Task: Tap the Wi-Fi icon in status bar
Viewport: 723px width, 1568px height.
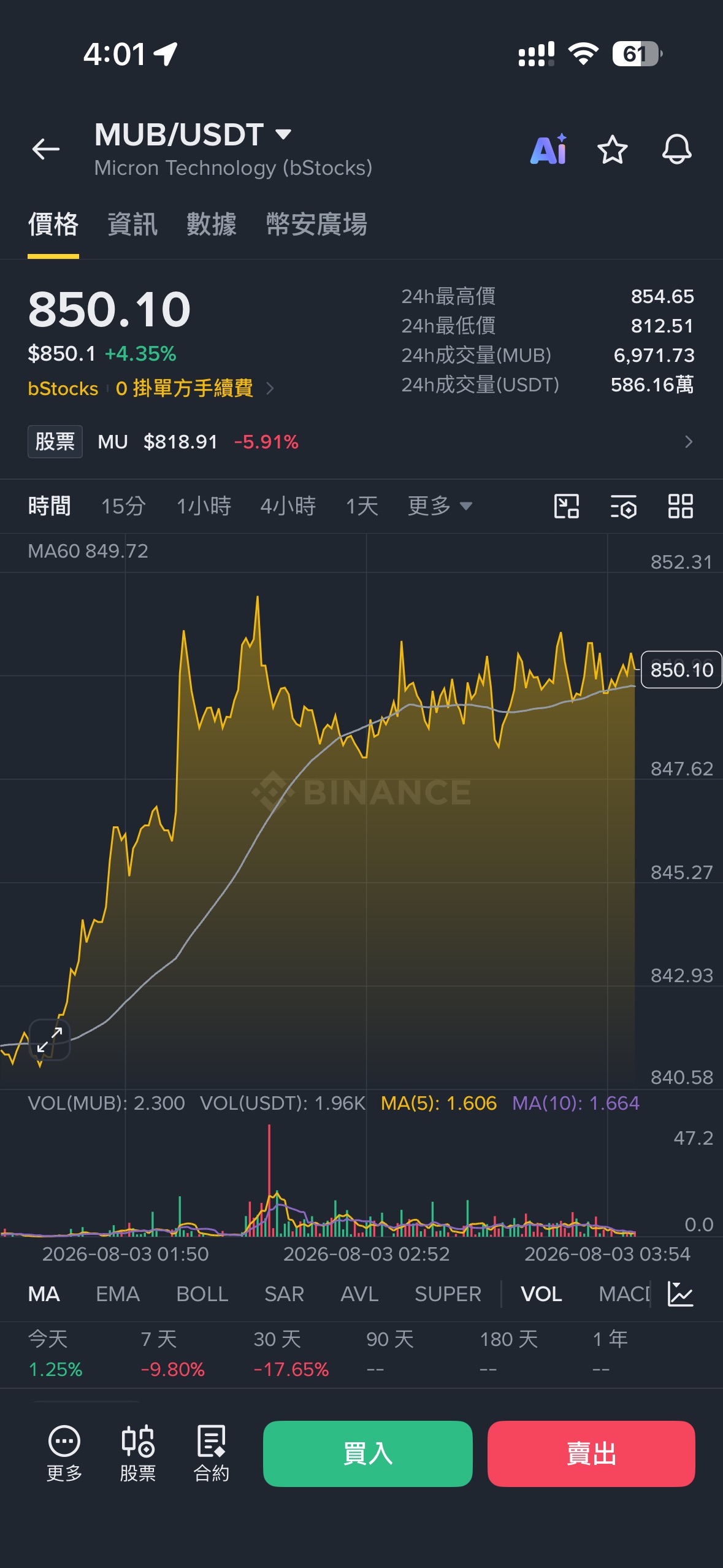Action: coord(583,54)
